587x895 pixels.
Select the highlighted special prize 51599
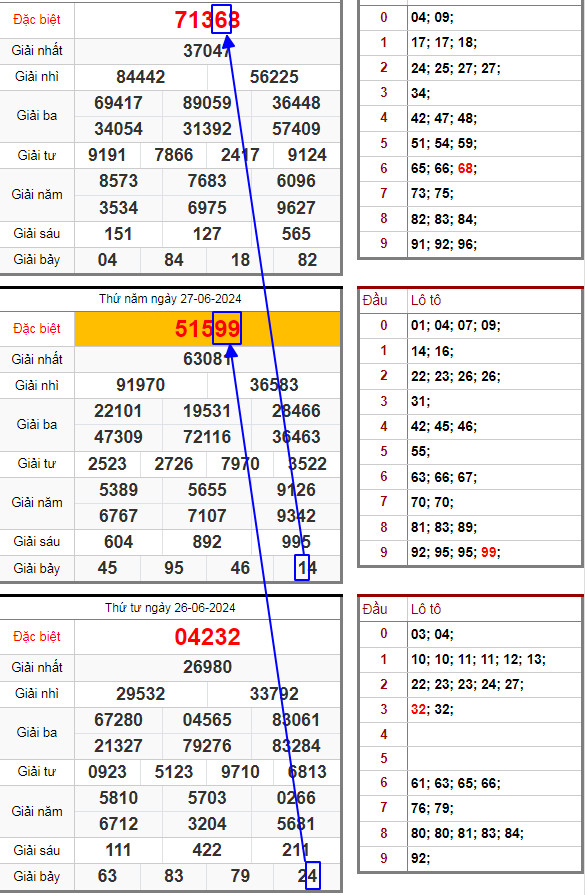[207, 329]
